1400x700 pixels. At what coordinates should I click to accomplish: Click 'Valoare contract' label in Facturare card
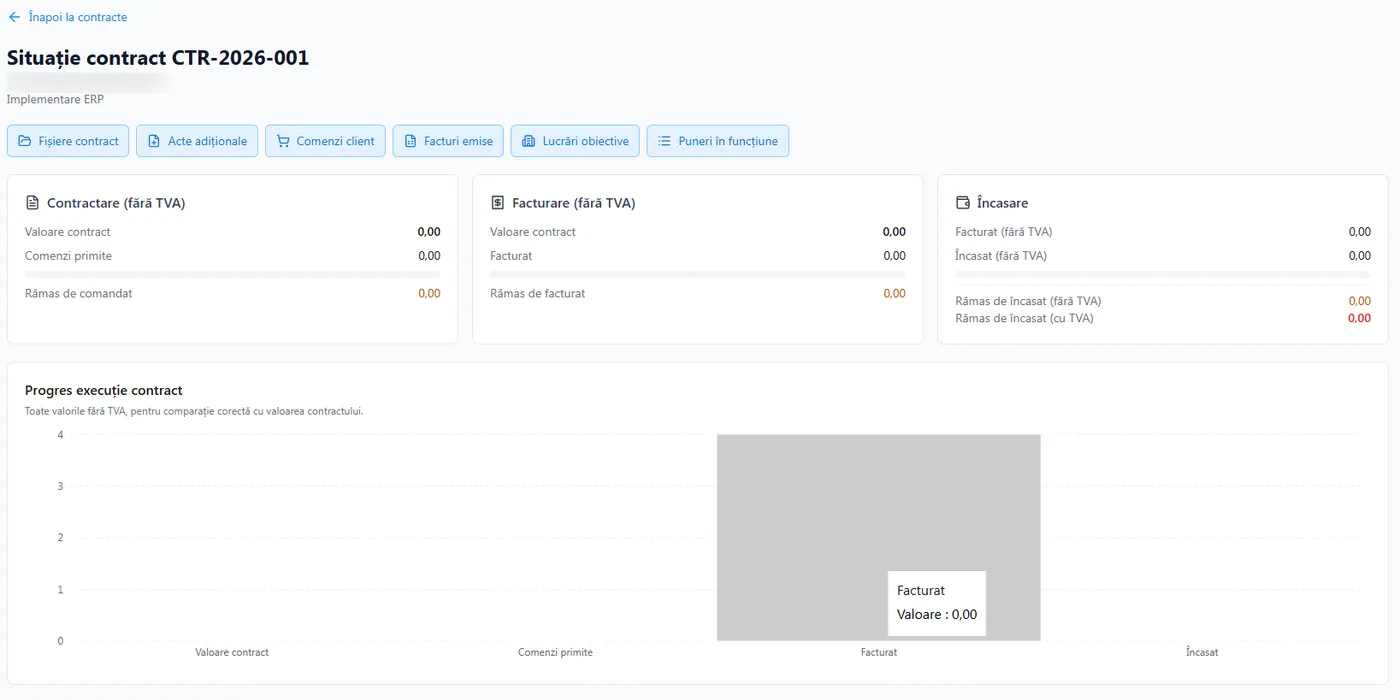[x=533, y=232]
